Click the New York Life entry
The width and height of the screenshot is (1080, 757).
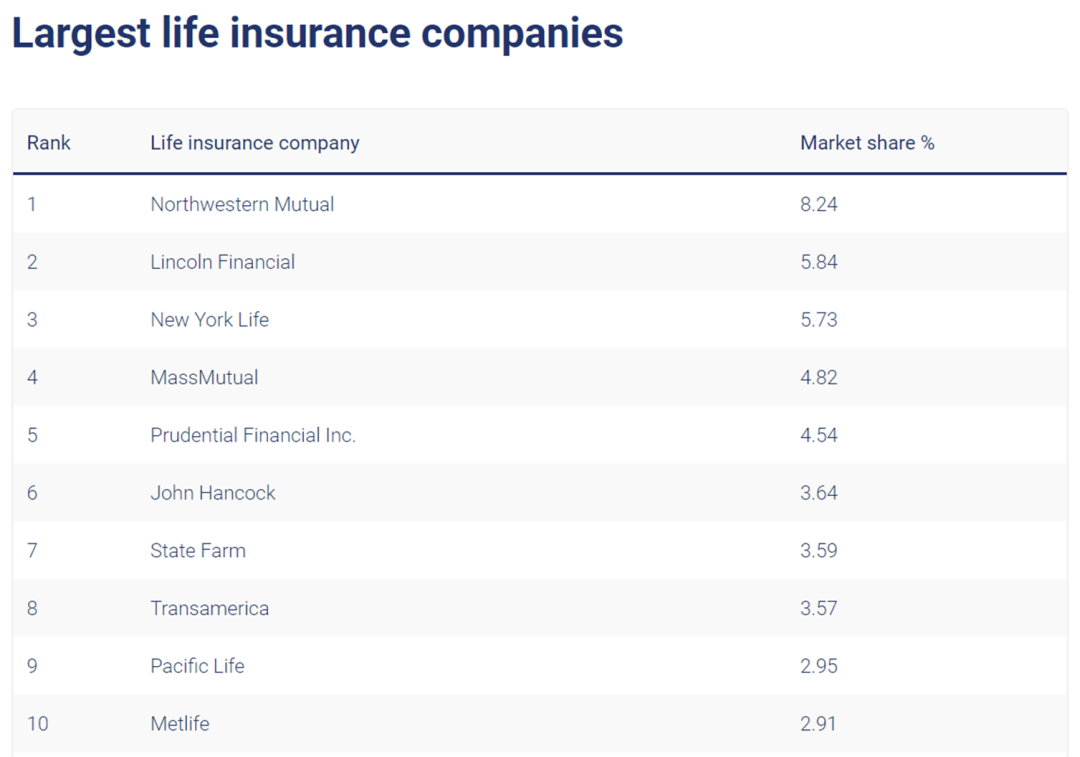209,320
